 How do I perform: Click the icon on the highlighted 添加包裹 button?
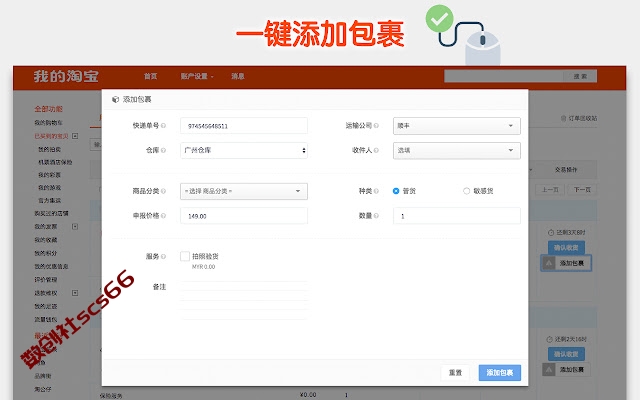coord(549,263)
